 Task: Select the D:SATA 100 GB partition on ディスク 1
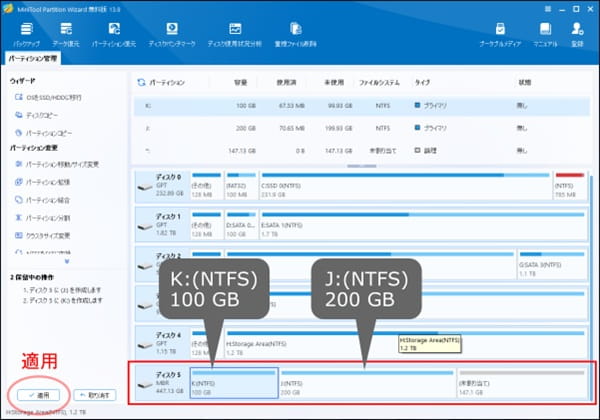(241, 225)
